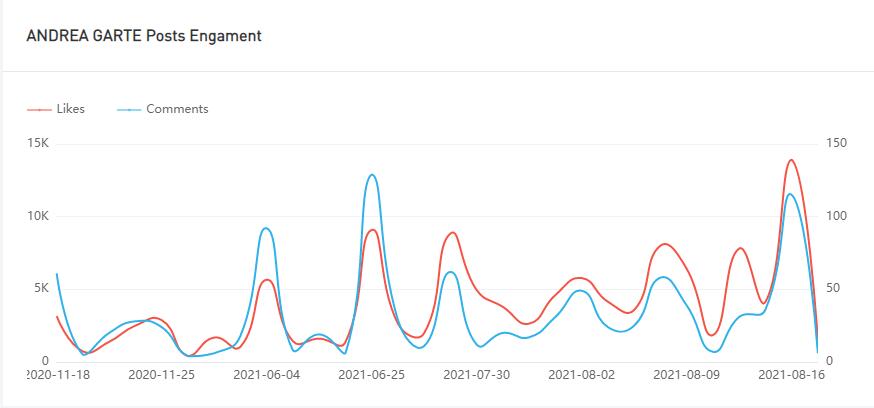The width and height of the screenshot is (874, 408).
Task: Click the 15K left axis label
Action: coord(38,144)
